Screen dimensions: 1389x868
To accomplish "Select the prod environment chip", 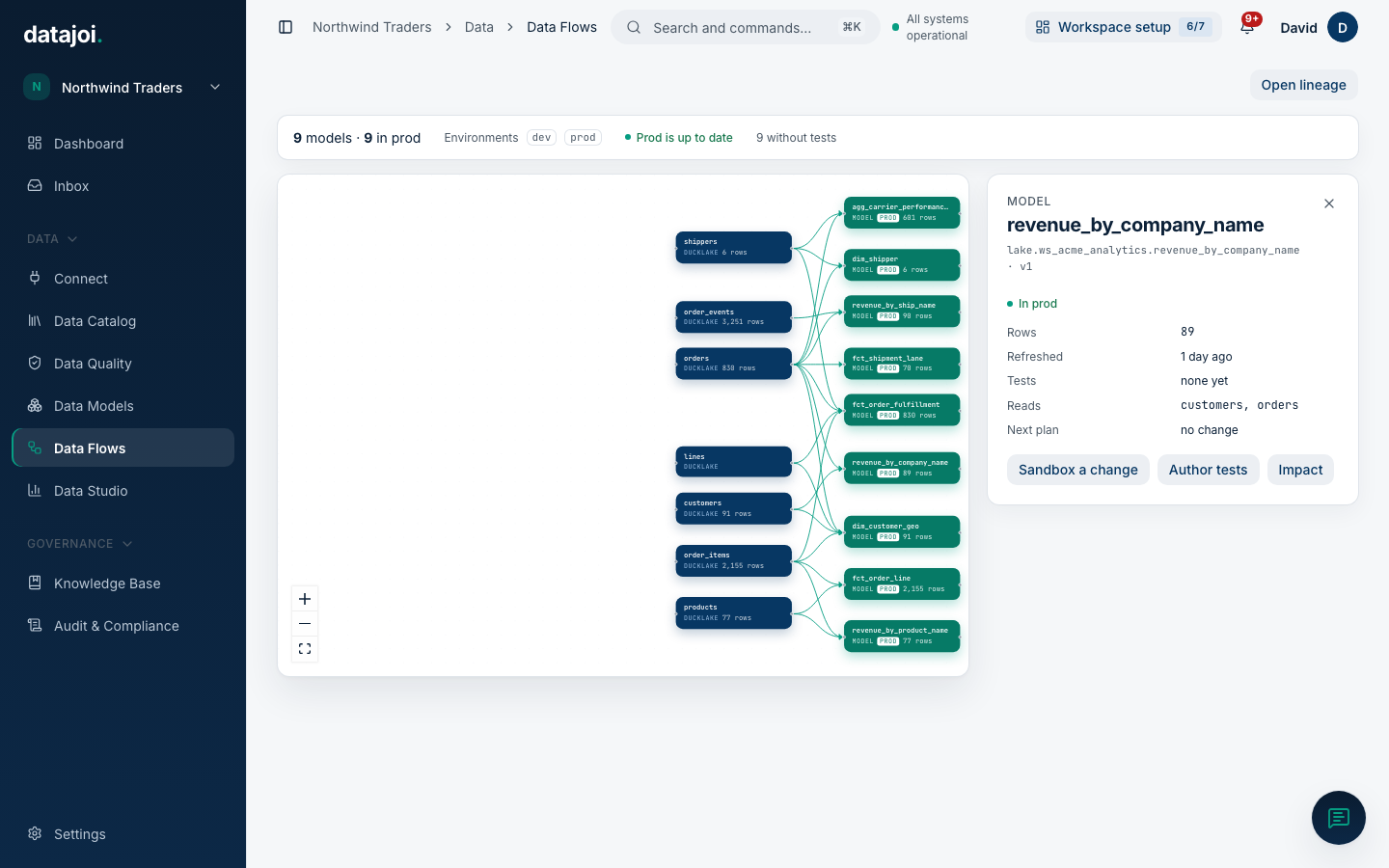I will tap(583, 138).
